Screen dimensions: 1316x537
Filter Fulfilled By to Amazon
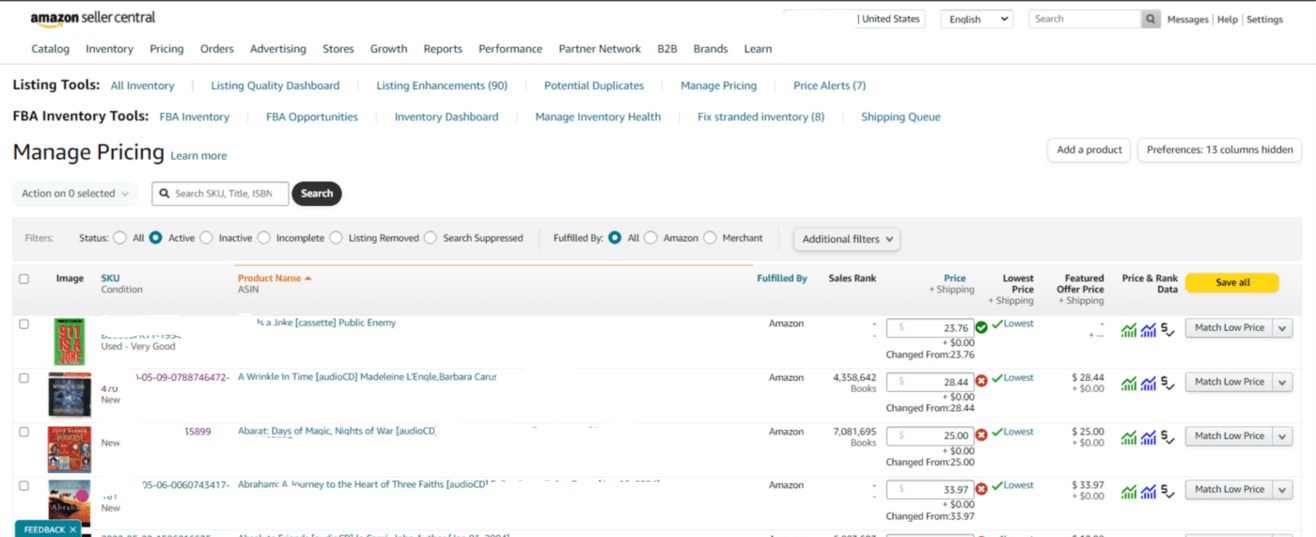(650, 238)
